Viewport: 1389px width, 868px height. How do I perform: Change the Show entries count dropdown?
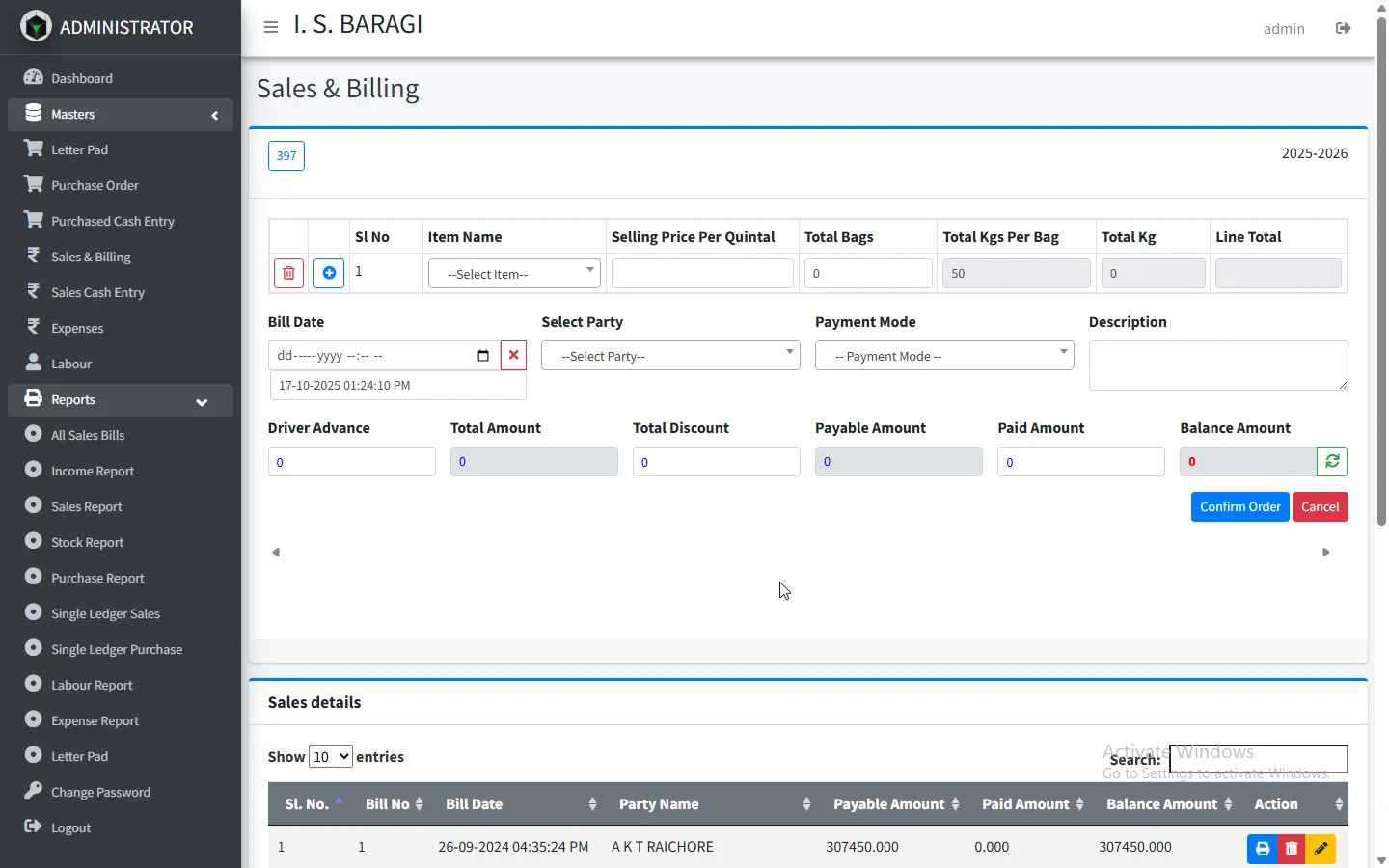330,757
